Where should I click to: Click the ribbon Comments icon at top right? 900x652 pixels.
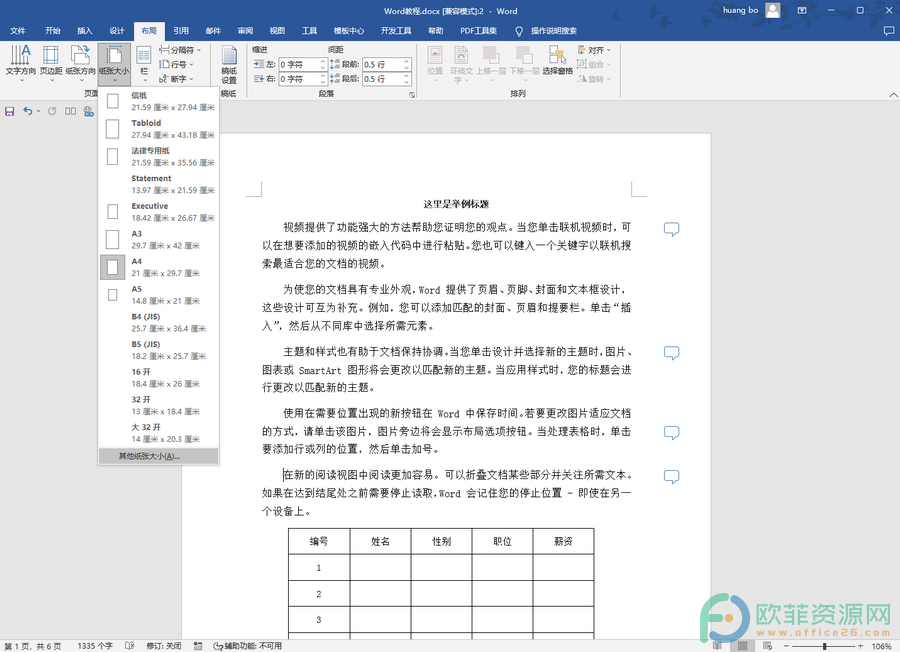tap(889, 31)
